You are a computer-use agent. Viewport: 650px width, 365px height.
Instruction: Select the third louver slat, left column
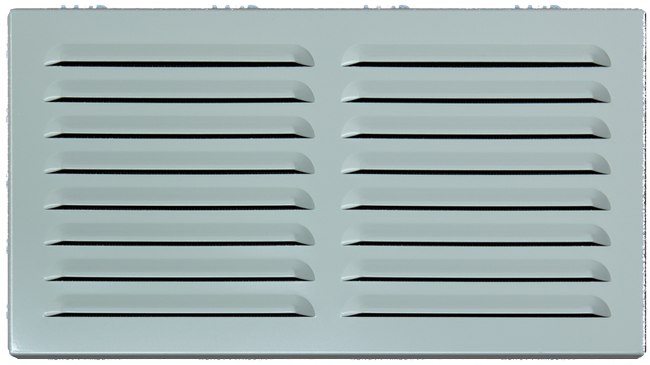tap(179, 127)
